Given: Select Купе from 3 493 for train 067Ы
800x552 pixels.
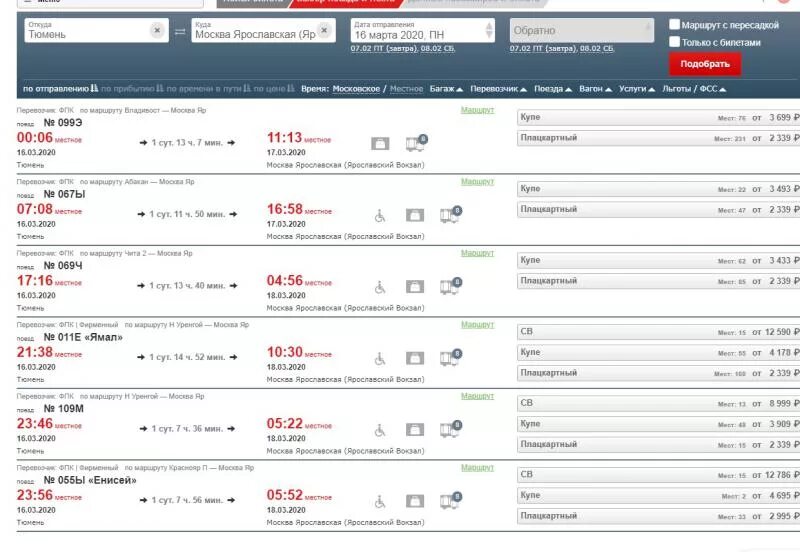Looking at the screenshot, I should pos(658,189).
